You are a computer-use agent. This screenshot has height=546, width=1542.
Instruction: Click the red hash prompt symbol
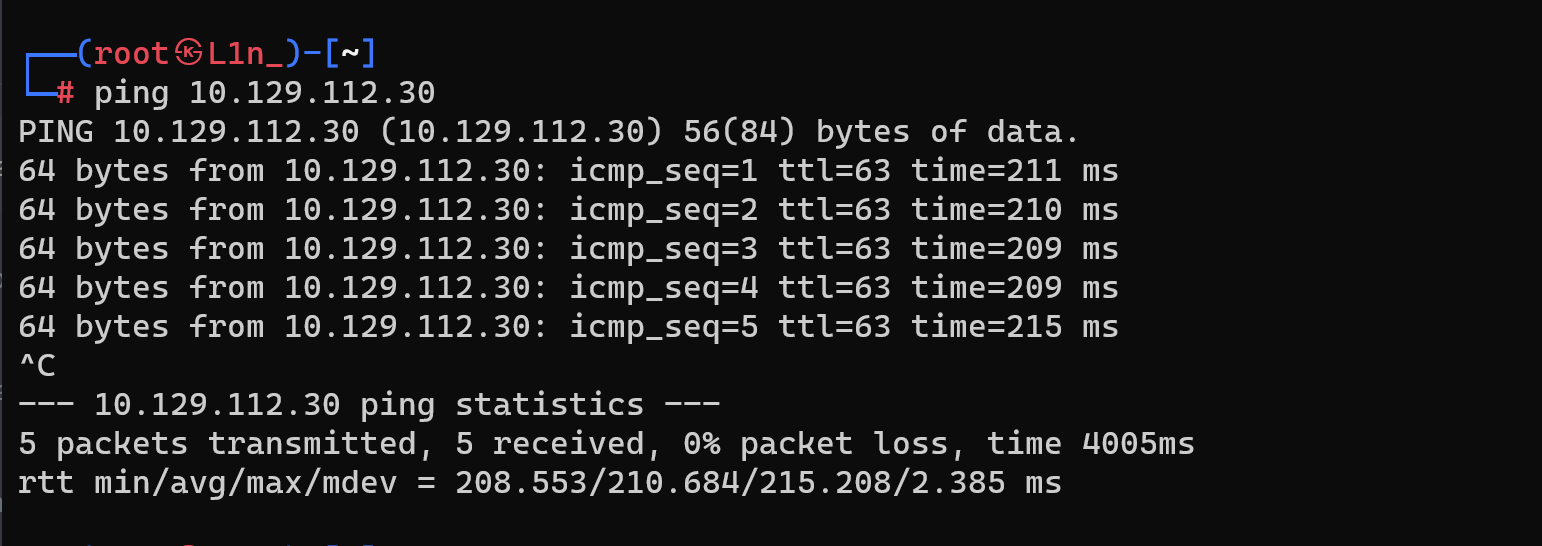click(x=65, y=93)
